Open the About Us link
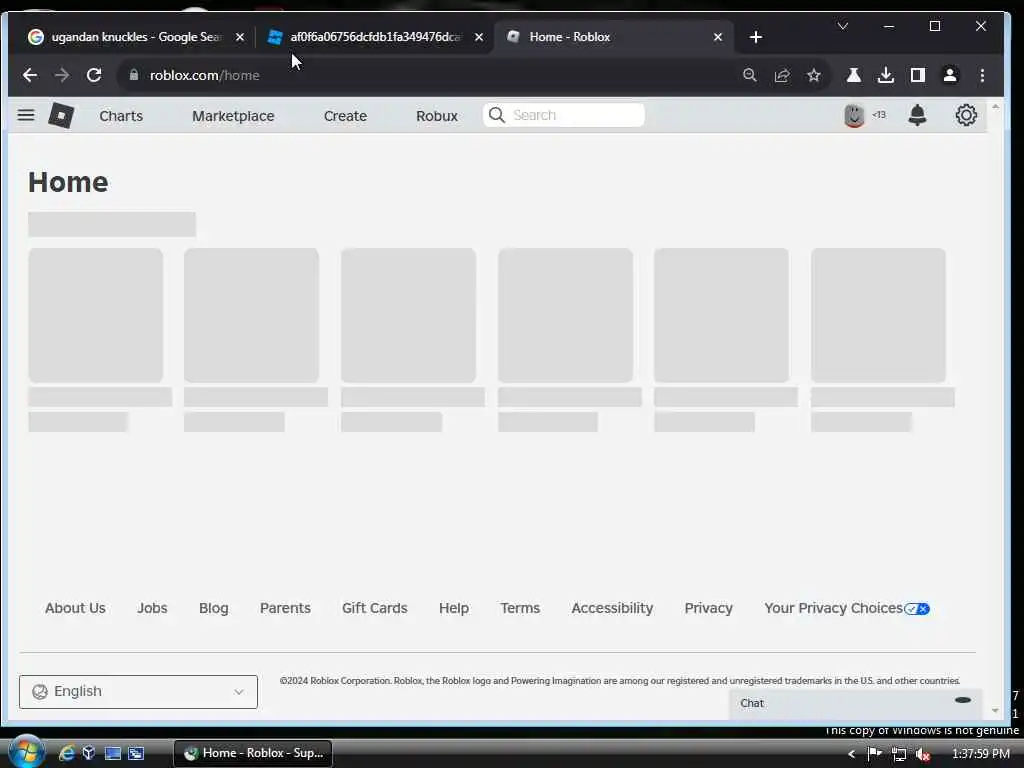1024x768 pixels. click(x=75, y=608)
